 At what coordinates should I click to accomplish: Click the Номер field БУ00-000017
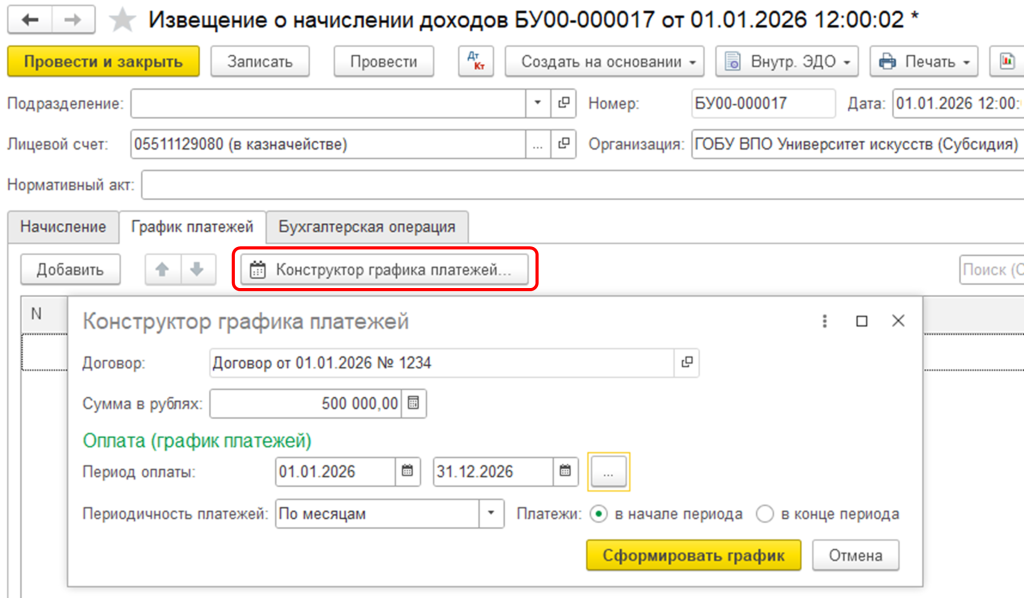(763, 103)
